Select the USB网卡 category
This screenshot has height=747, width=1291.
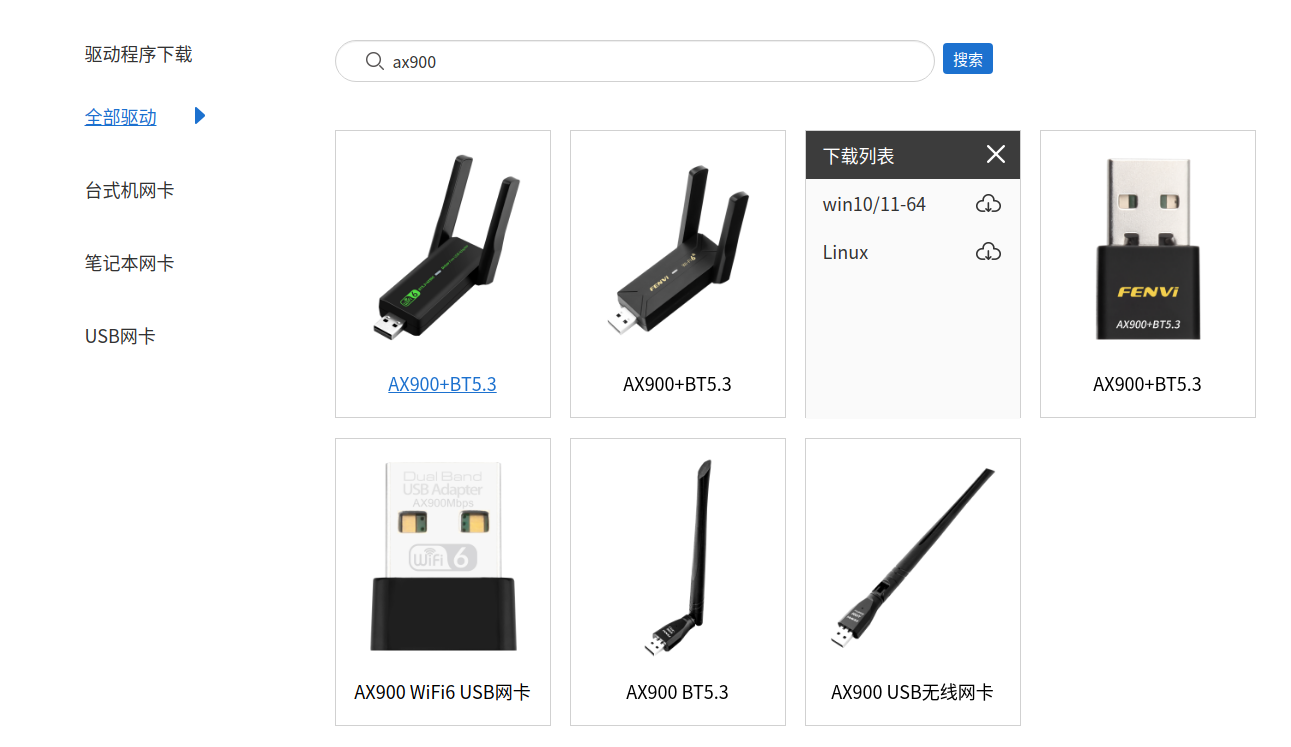click(x=120, y=336)
